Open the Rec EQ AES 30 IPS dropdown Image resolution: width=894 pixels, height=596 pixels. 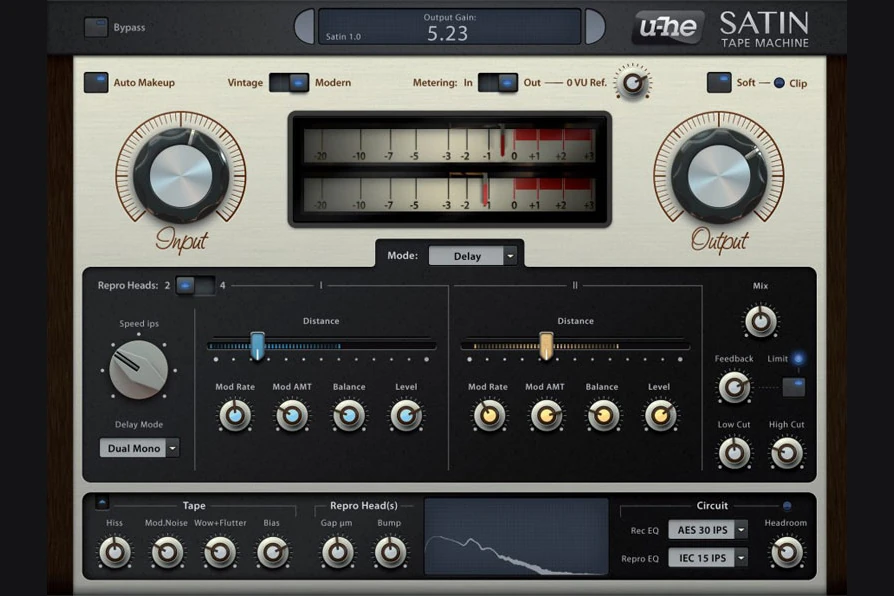pyautogui.click(x=708, y=530)
